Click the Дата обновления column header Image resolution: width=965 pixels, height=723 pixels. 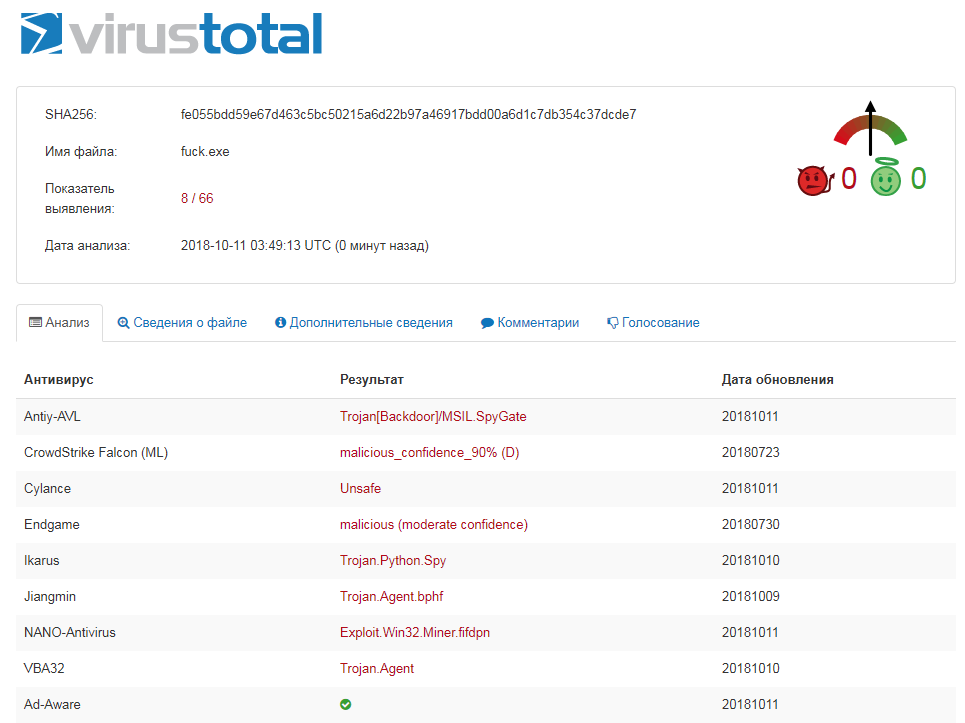point(777,380)
